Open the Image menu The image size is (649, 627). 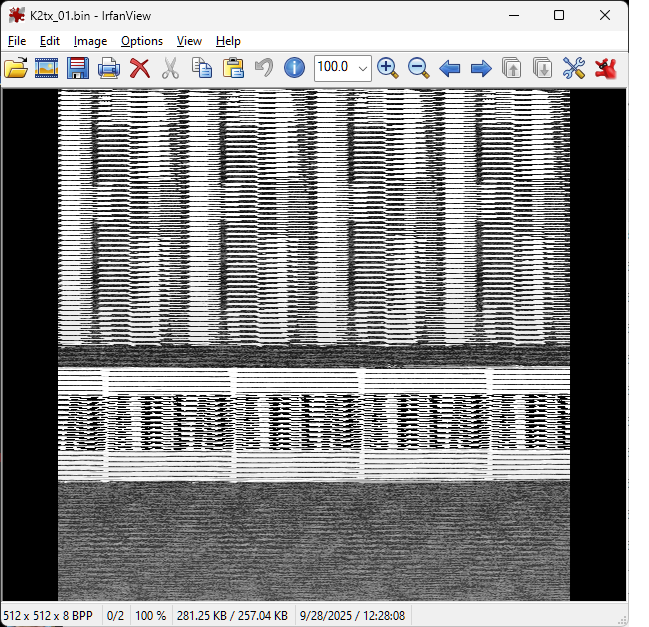click(x=90, y=41)
